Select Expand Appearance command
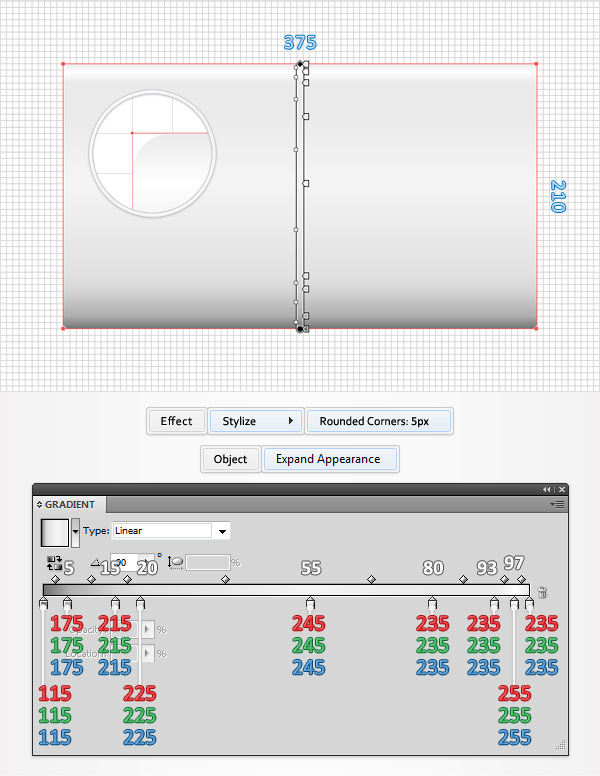The width and height of the screenshot is (600, 776). pos(329,459)
